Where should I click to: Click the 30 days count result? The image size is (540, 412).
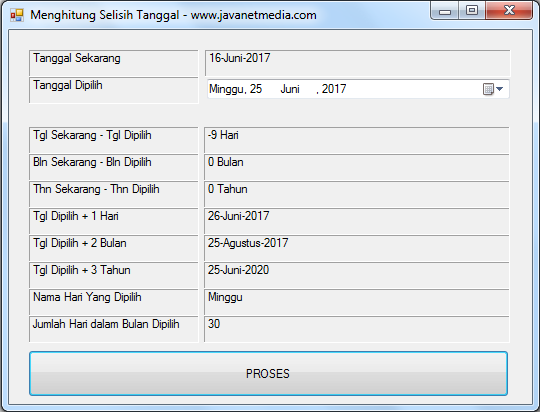357,329
